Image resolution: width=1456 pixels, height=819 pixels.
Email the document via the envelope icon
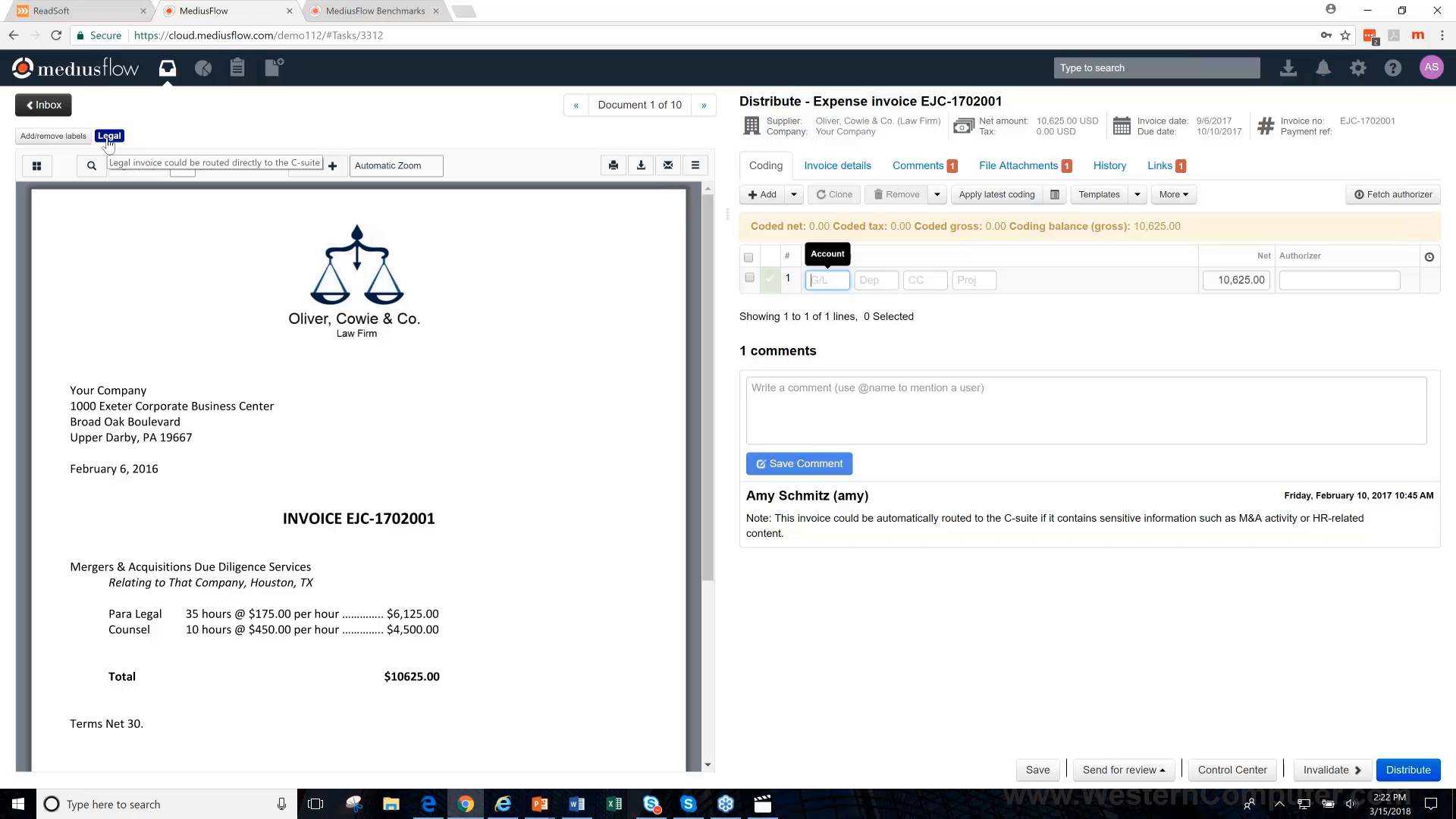coord(668,165)
